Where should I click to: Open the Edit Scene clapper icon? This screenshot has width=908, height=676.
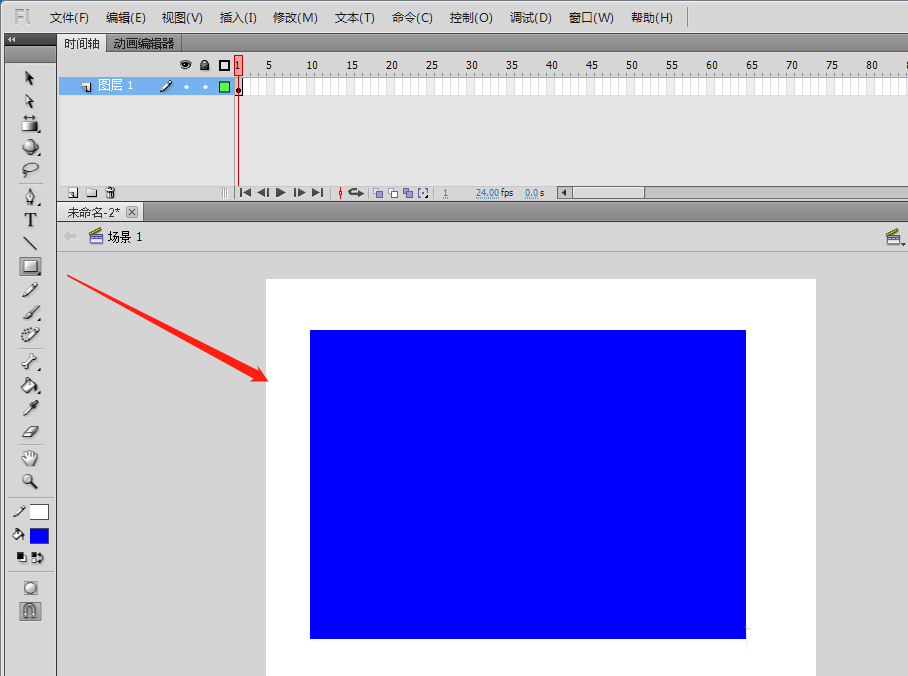coord(895,236)
